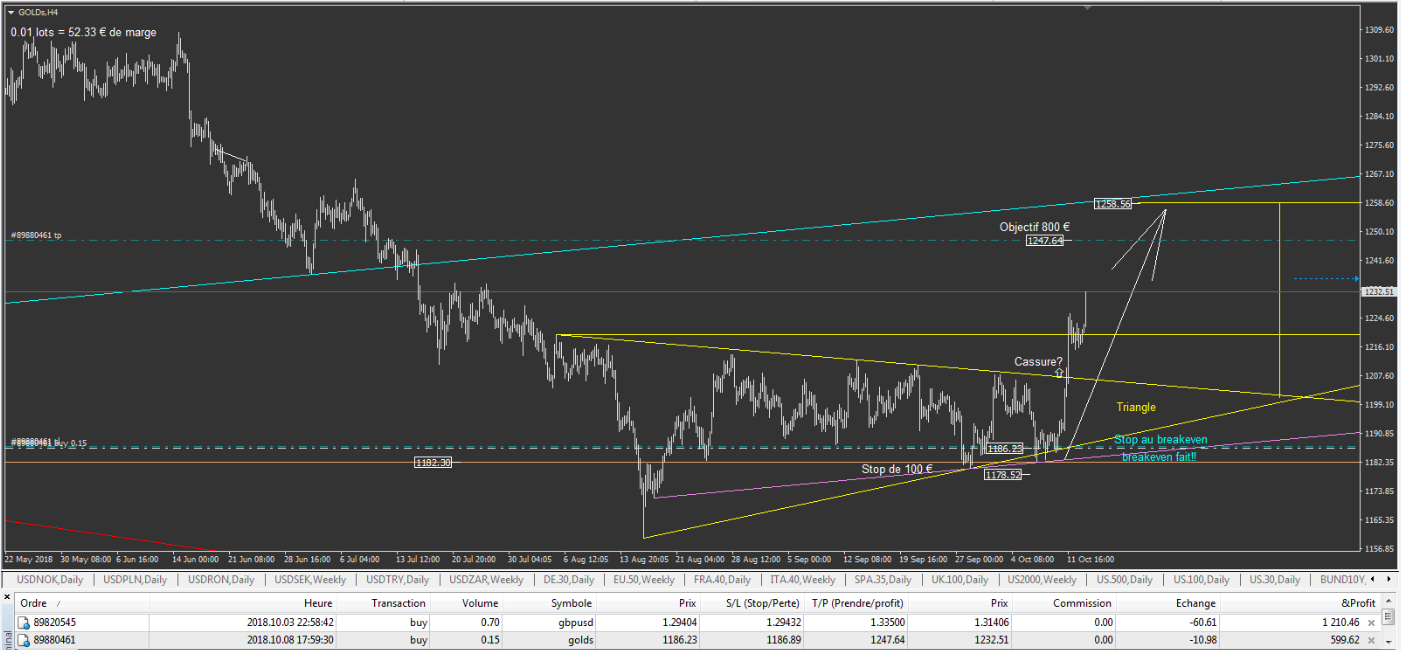The image size is (1401, 650).
Task: Click the order icon for ticket 89820545
Action: [24, 622]
